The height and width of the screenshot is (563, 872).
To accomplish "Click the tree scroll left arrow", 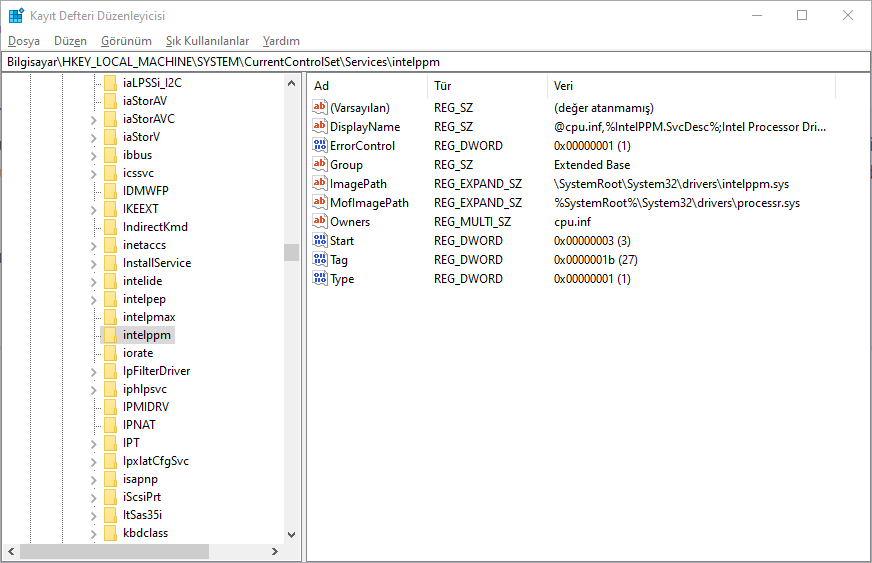I will point(11,551).
